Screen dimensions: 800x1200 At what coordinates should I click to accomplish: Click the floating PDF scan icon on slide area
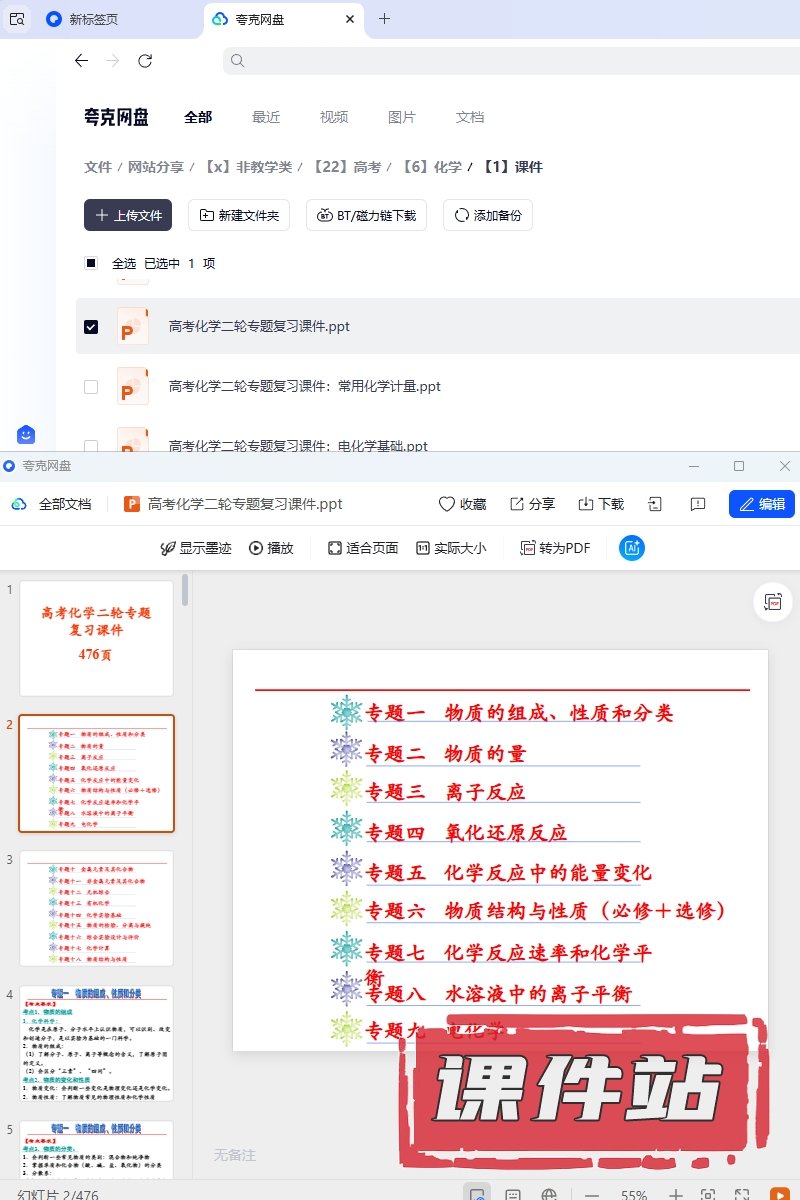point(772,602)
